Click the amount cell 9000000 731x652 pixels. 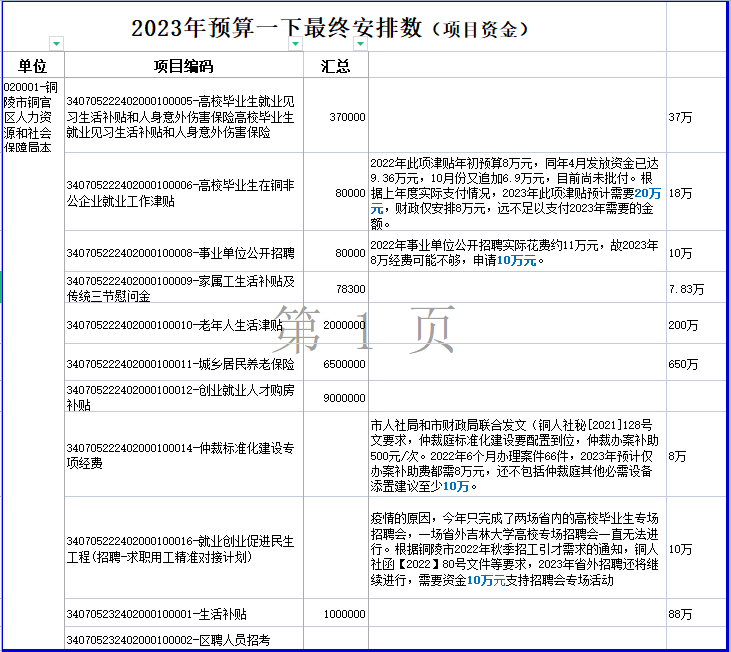[335, 397]
